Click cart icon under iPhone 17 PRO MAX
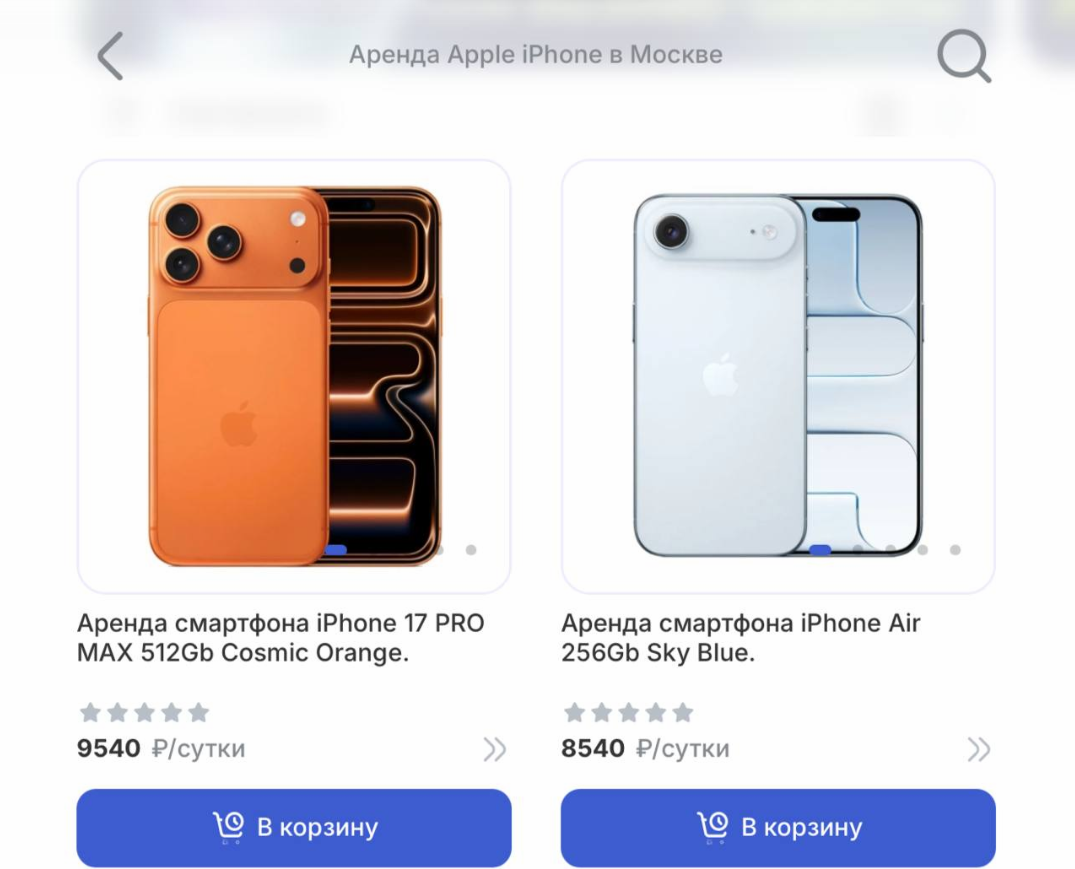Viewport: 1075px width, 869px height. (x=228, y=827)
